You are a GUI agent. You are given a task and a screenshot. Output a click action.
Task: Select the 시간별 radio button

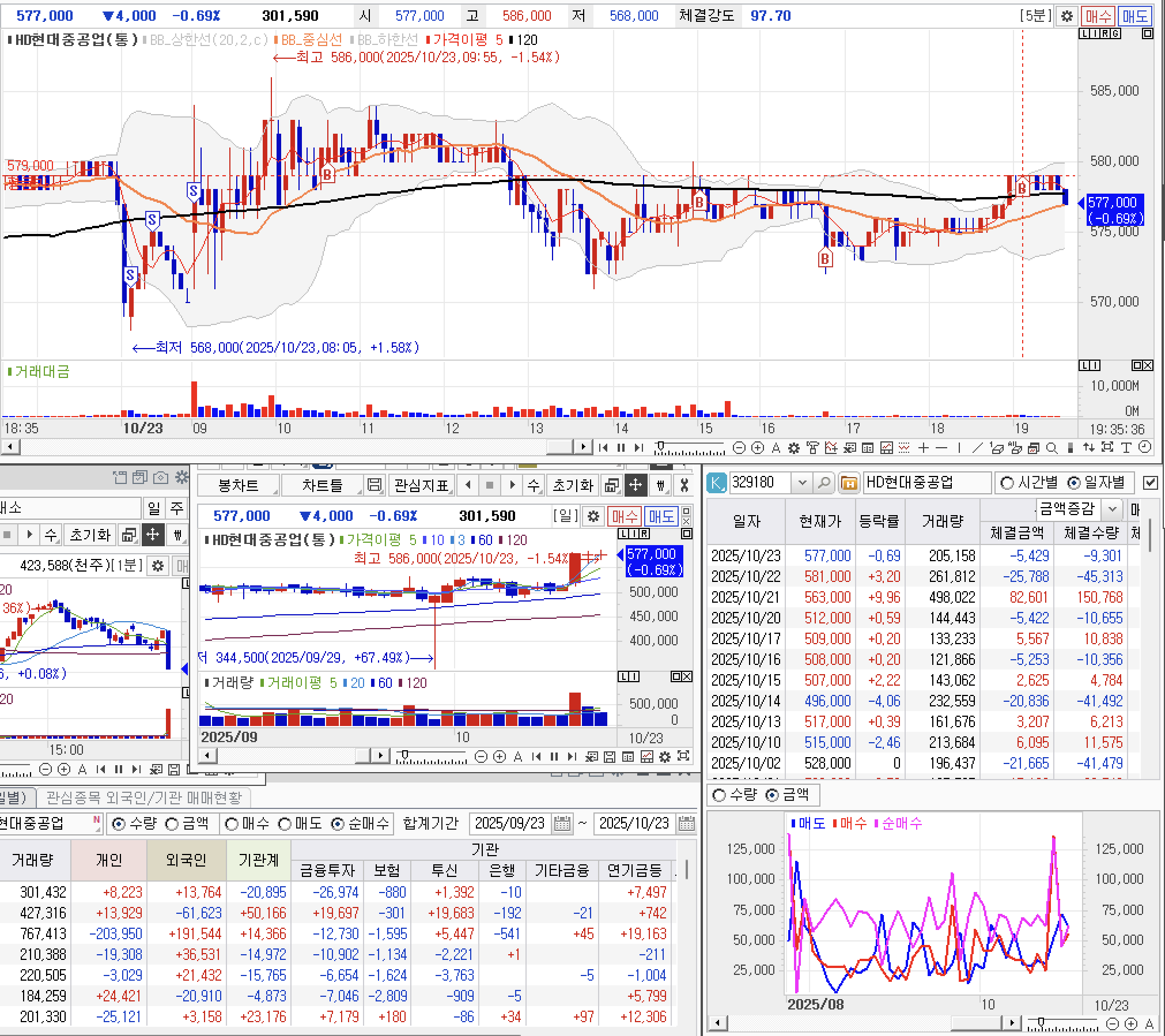[1007, 483]
